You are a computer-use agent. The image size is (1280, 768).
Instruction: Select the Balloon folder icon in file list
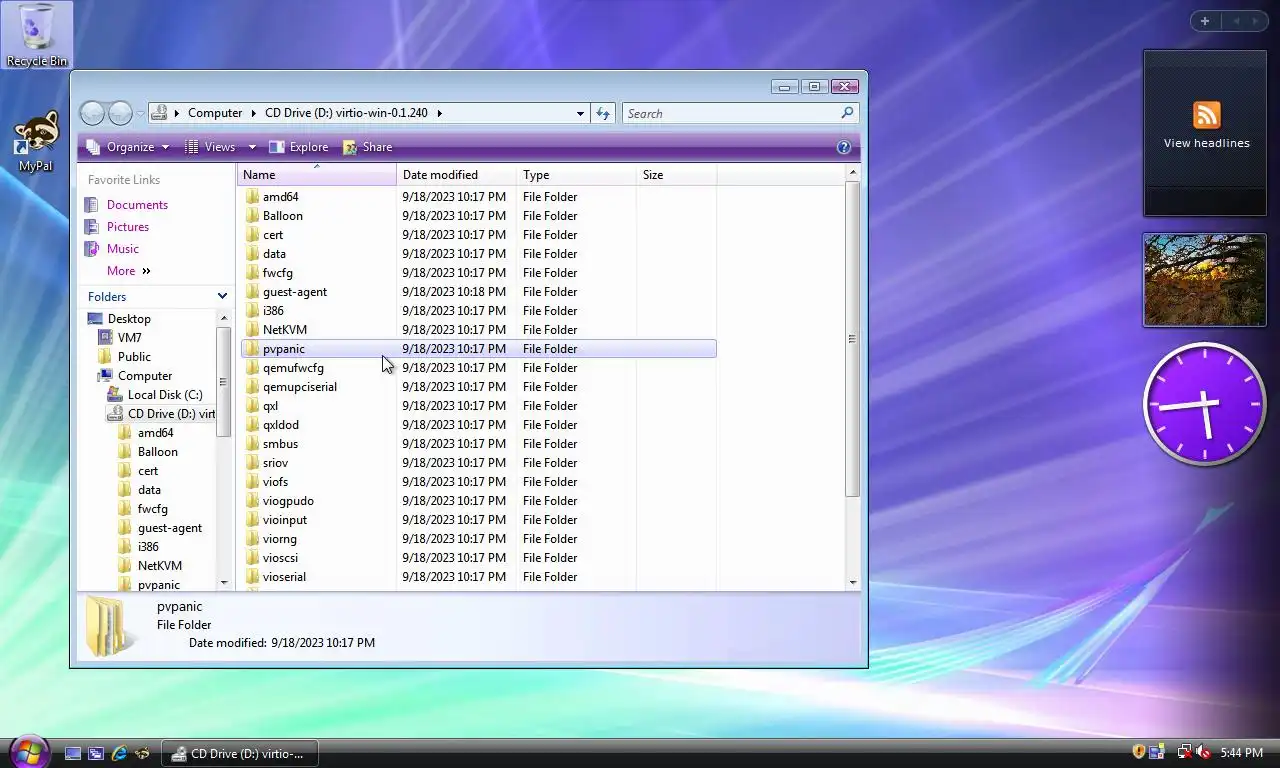[x=252, y=216]
